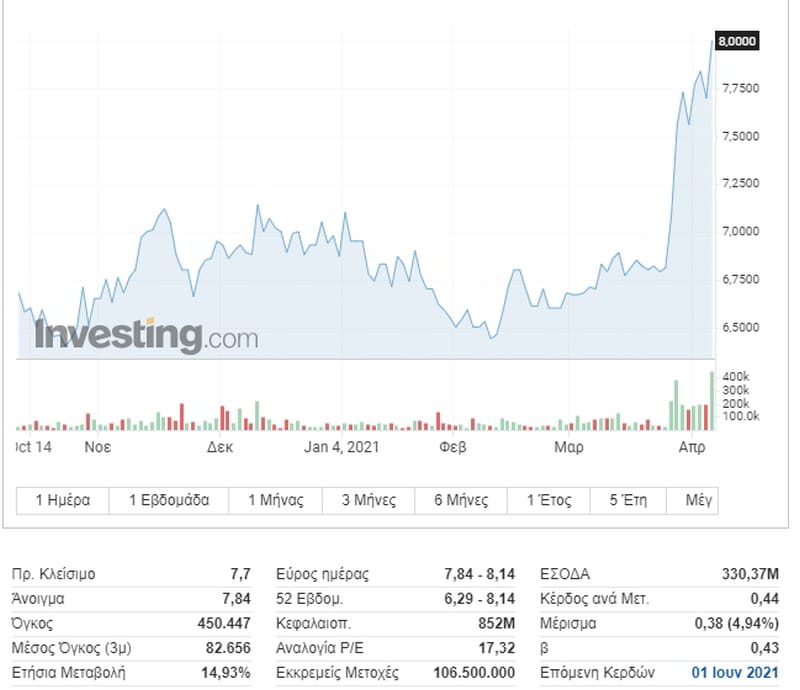This screenshot has width=800, height=690.
Task: Click the Εκκρεμείς Μετοχές row label
Action: click(337, 672)
